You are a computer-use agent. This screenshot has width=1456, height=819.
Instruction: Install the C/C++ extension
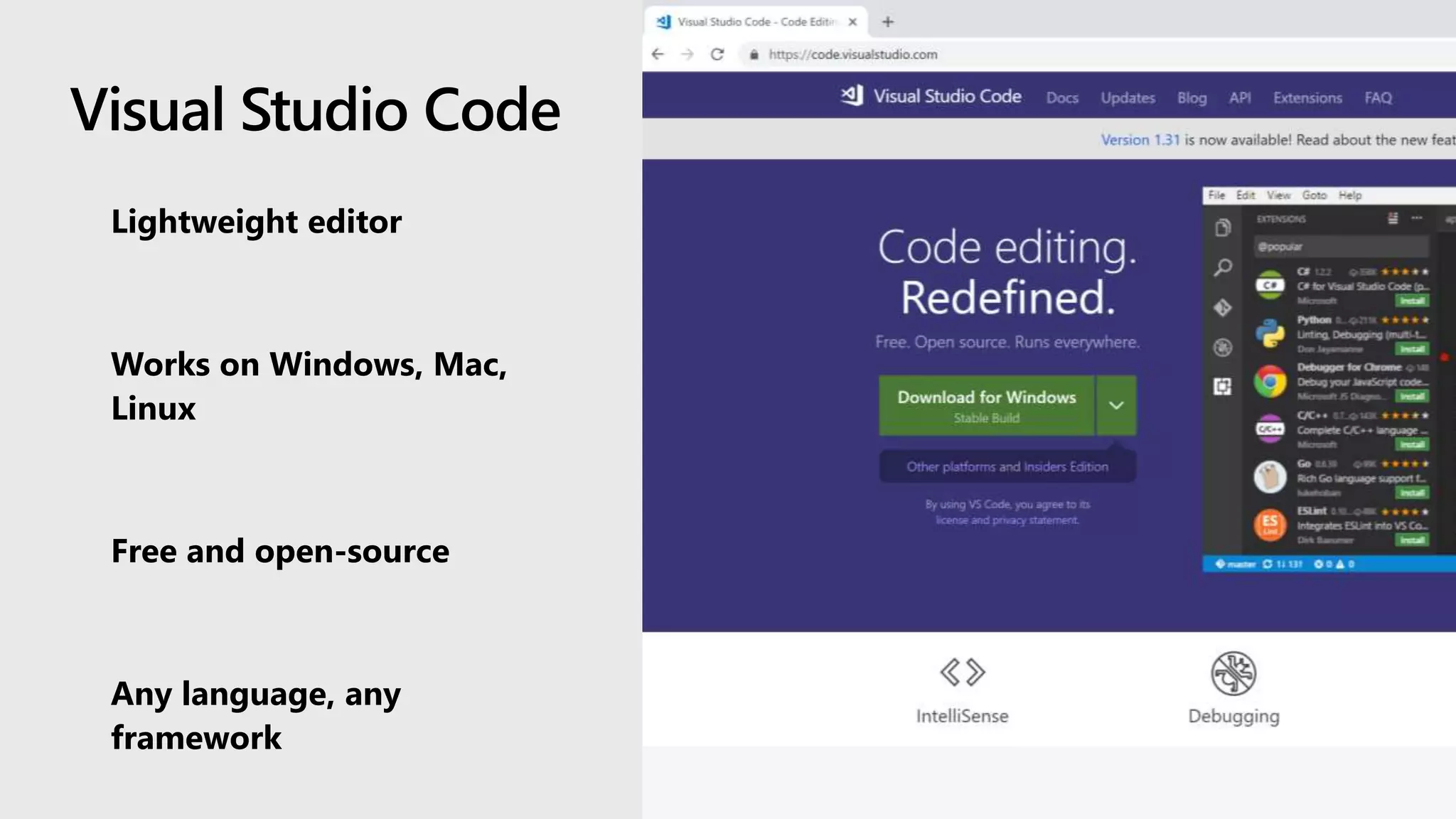(x=1412, y=444)
